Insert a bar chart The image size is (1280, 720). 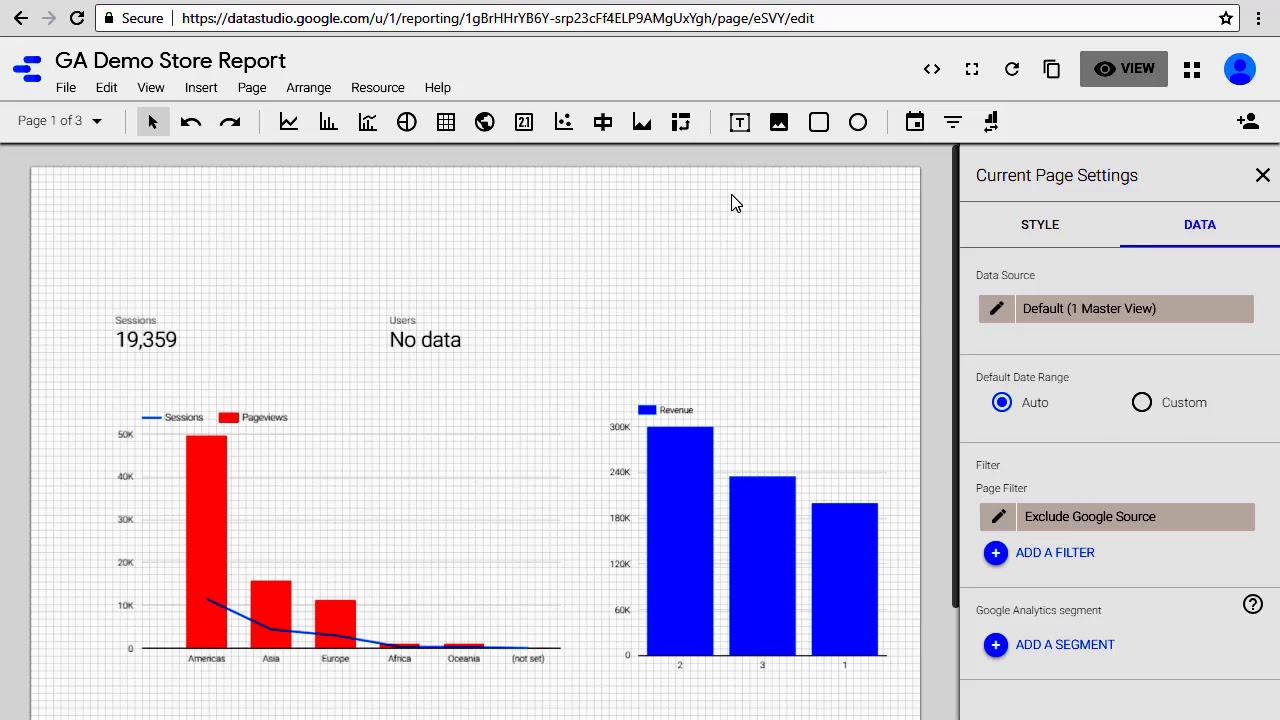pos(328,122)
